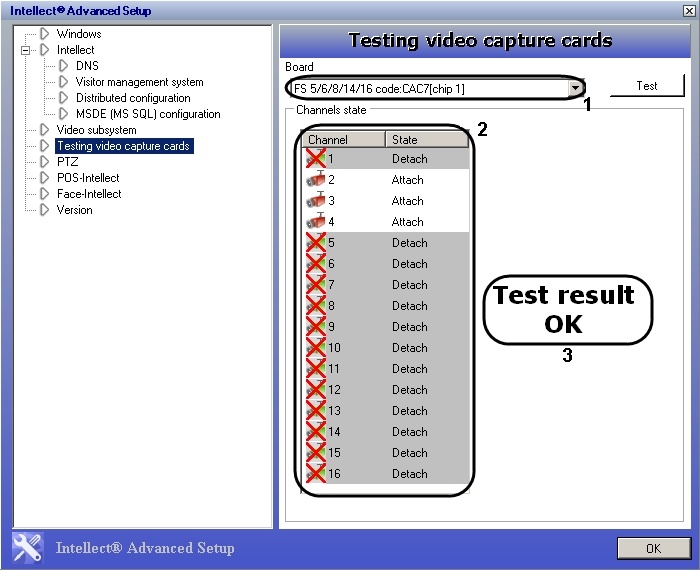Click the detached camera icon for channel 9
The image size is (700, 570).
[316, 326]
